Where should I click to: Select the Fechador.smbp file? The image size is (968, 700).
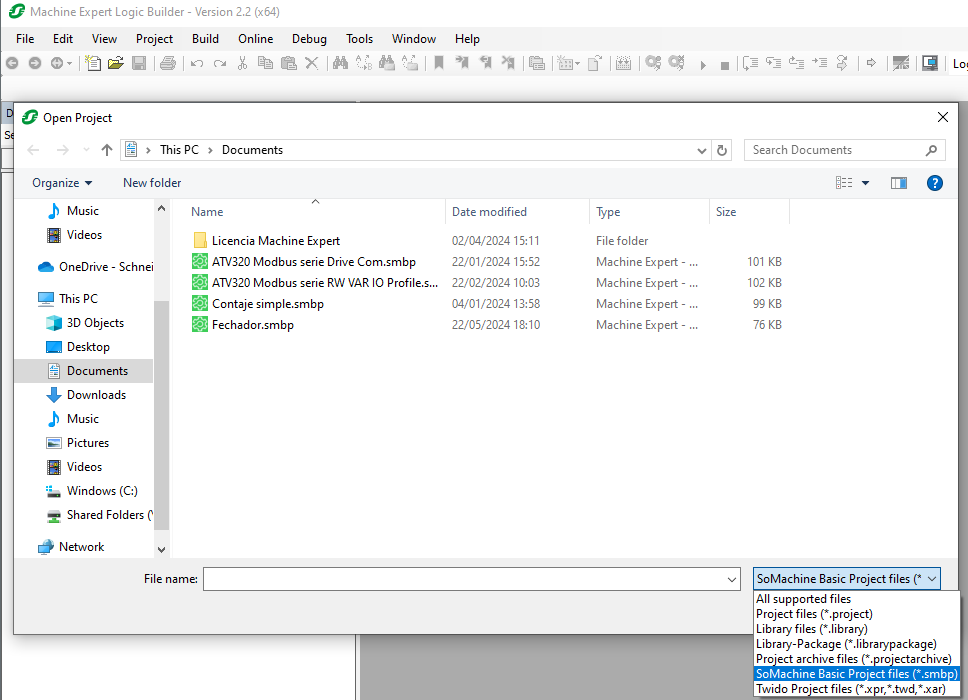point(252,325)
